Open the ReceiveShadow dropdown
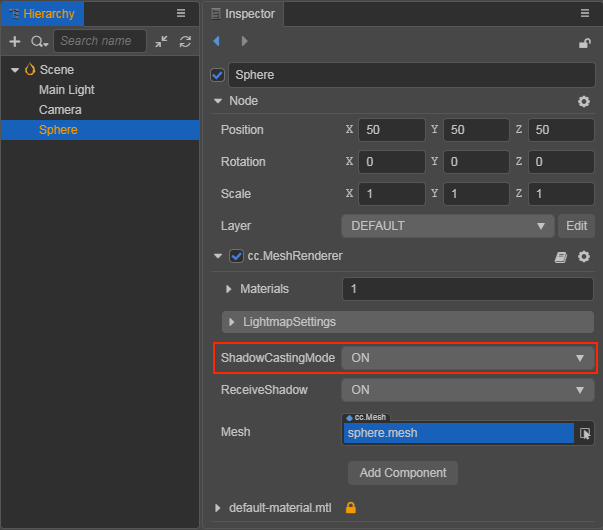The height and width of the screenshot is (530, 603). tap(467, 390)
